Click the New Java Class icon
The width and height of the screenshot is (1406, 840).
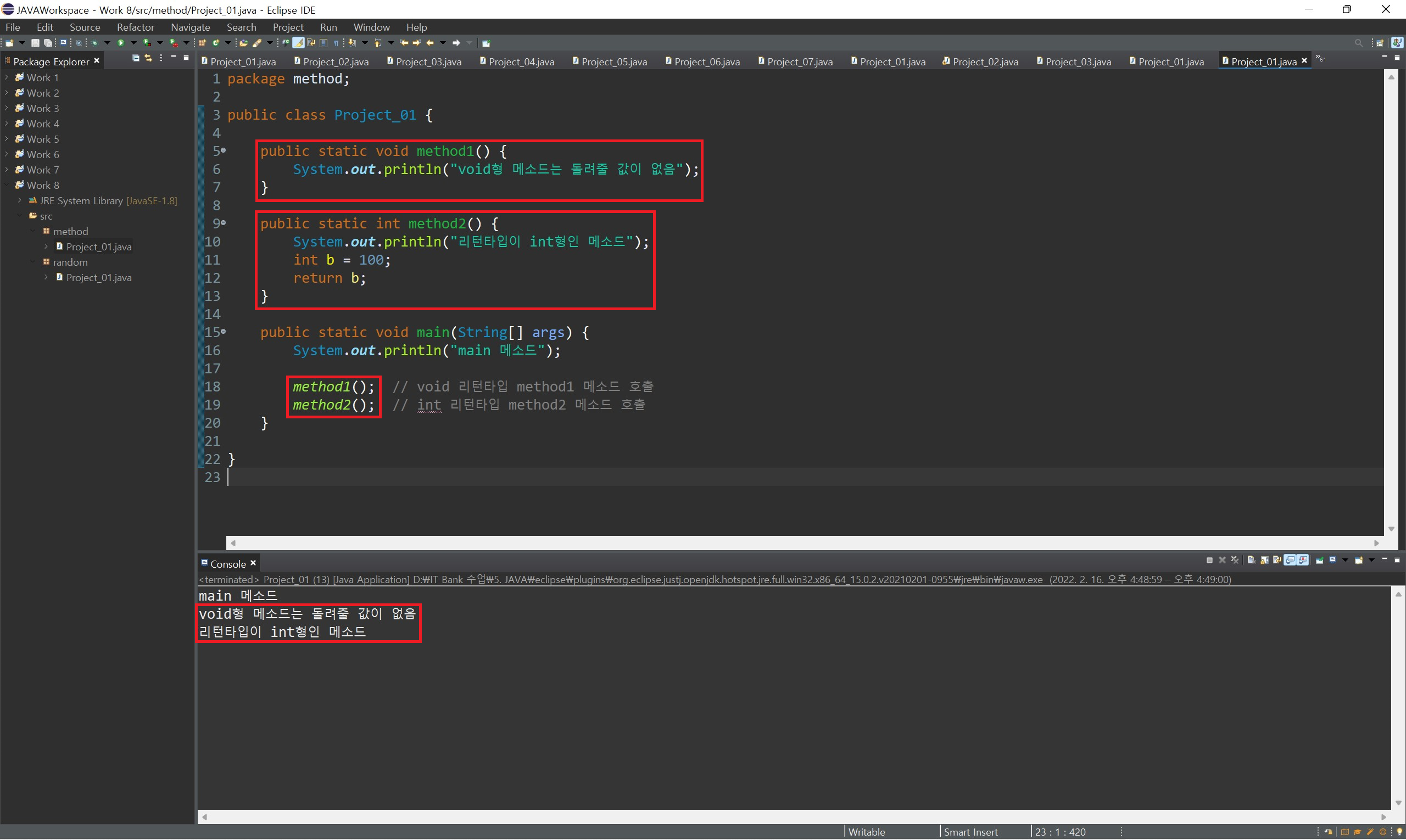coord(216,43)
